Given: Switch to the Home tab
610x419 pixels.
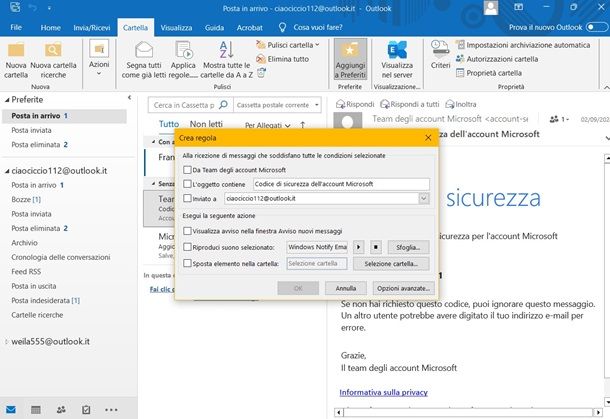Looking at the screenshot, I should point(51,28).
